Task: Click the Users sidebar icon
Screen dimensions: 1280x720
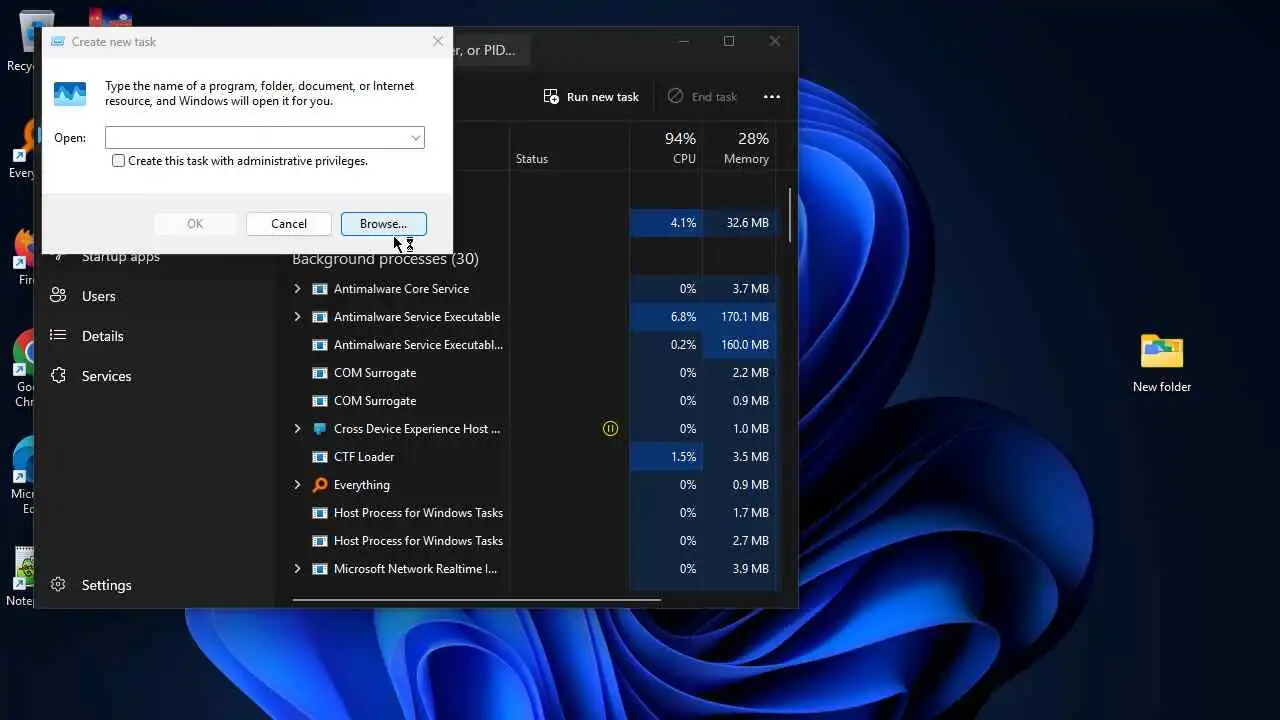Action: [x=58, y=296]
